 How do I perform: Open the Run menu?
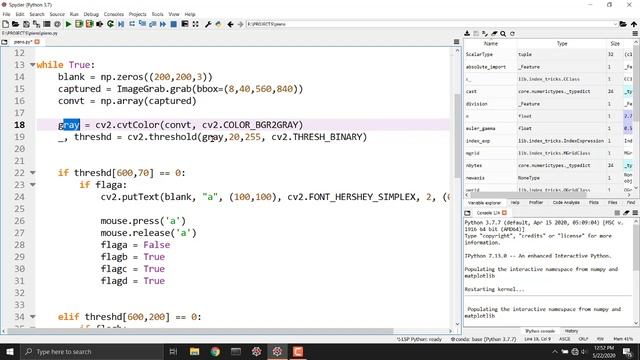(x=74, y=14)
